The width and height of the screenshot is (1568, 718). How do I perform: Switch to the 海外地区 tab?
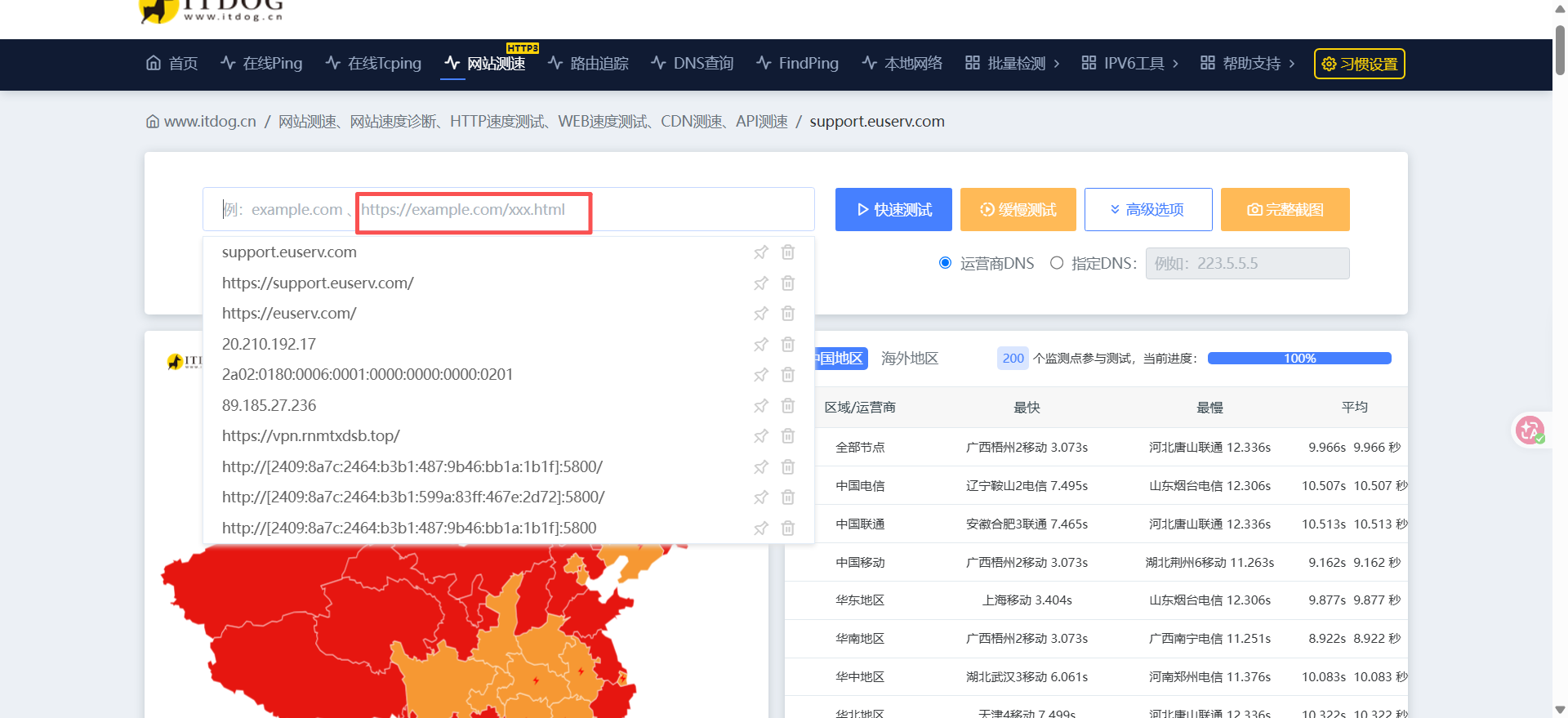point(910,359)
